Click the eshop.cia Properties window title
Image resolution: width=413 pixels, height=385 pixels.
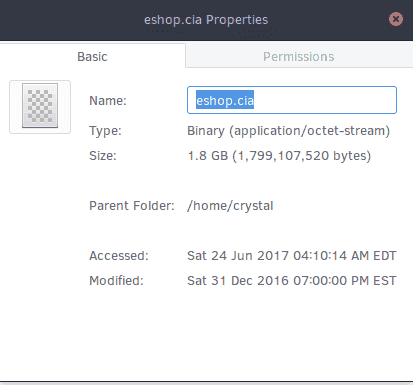206,20
